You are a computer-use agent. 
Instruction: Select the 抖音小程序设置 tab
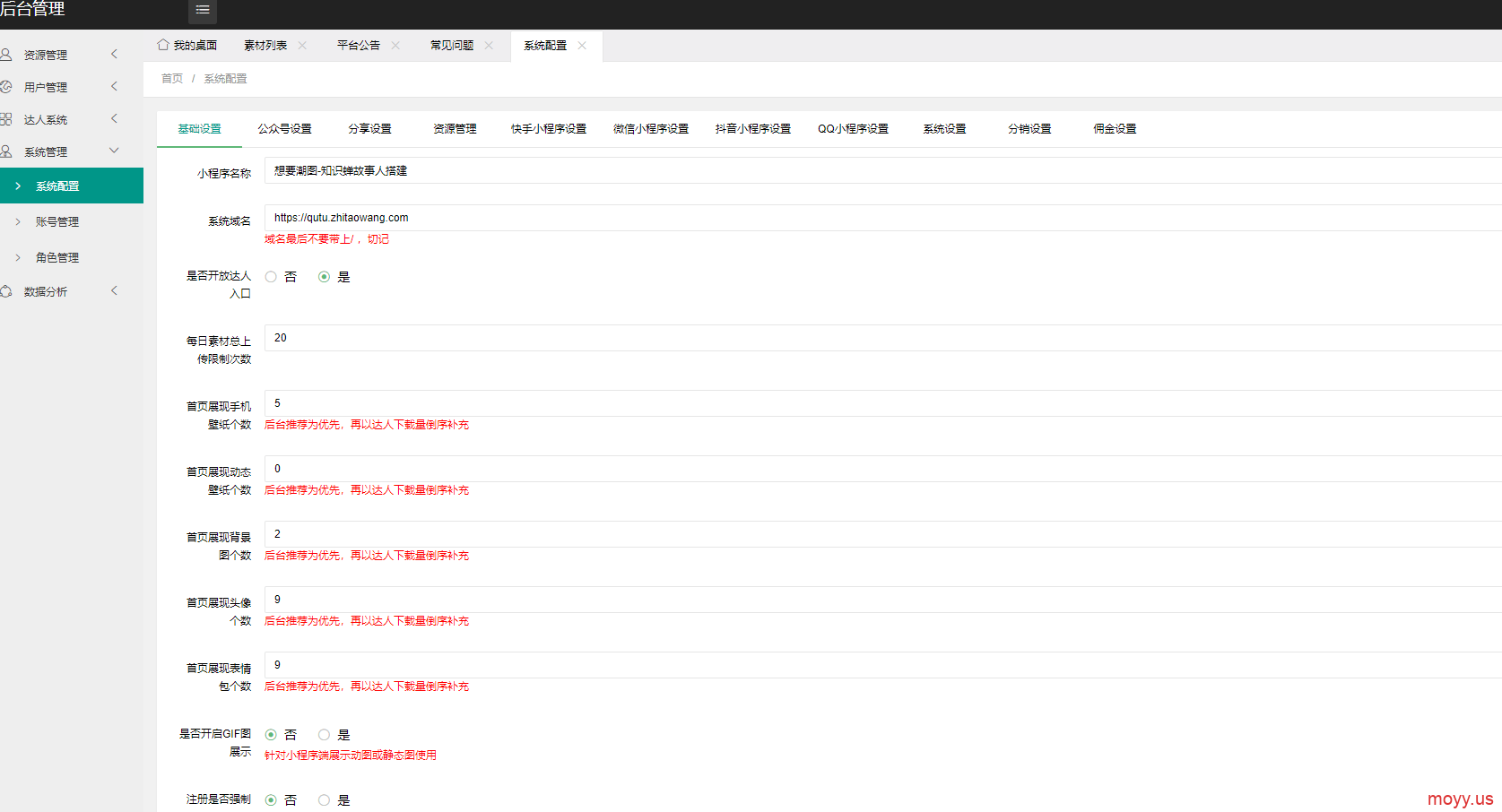click(x=753, y=129)
